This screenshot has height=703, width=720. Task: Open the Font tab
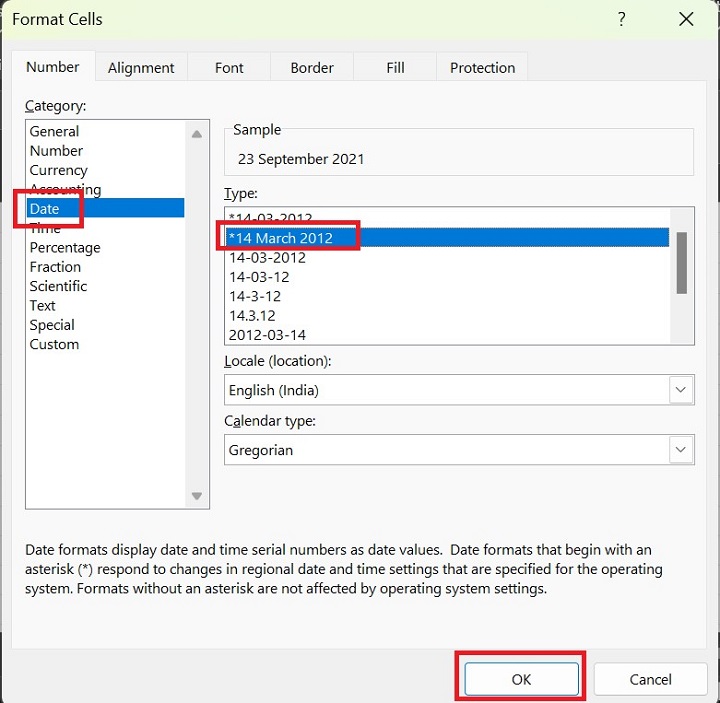(229, 68)
